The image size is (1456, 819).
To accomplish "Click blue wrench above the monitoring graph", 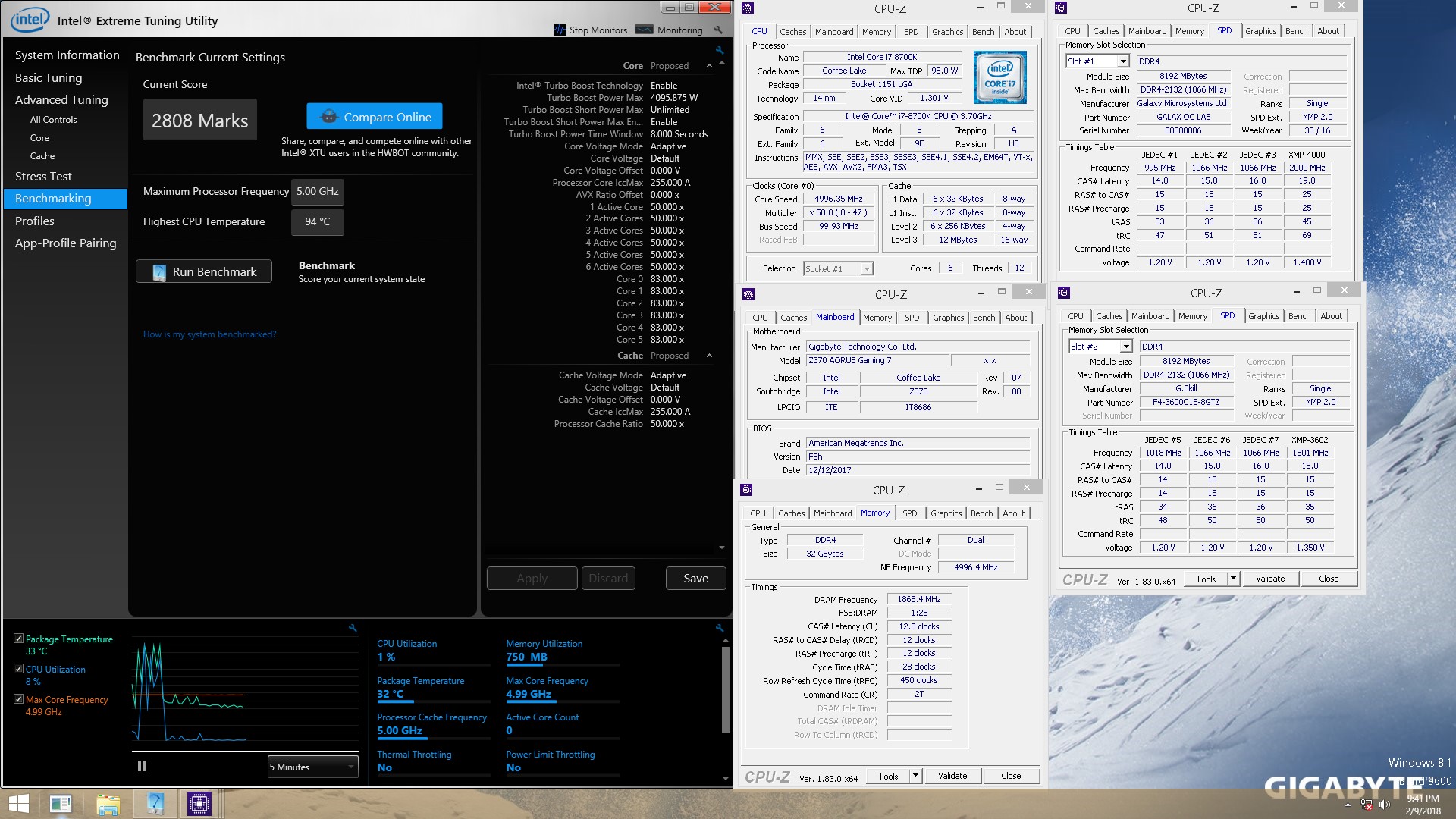I will coord(352,628).
